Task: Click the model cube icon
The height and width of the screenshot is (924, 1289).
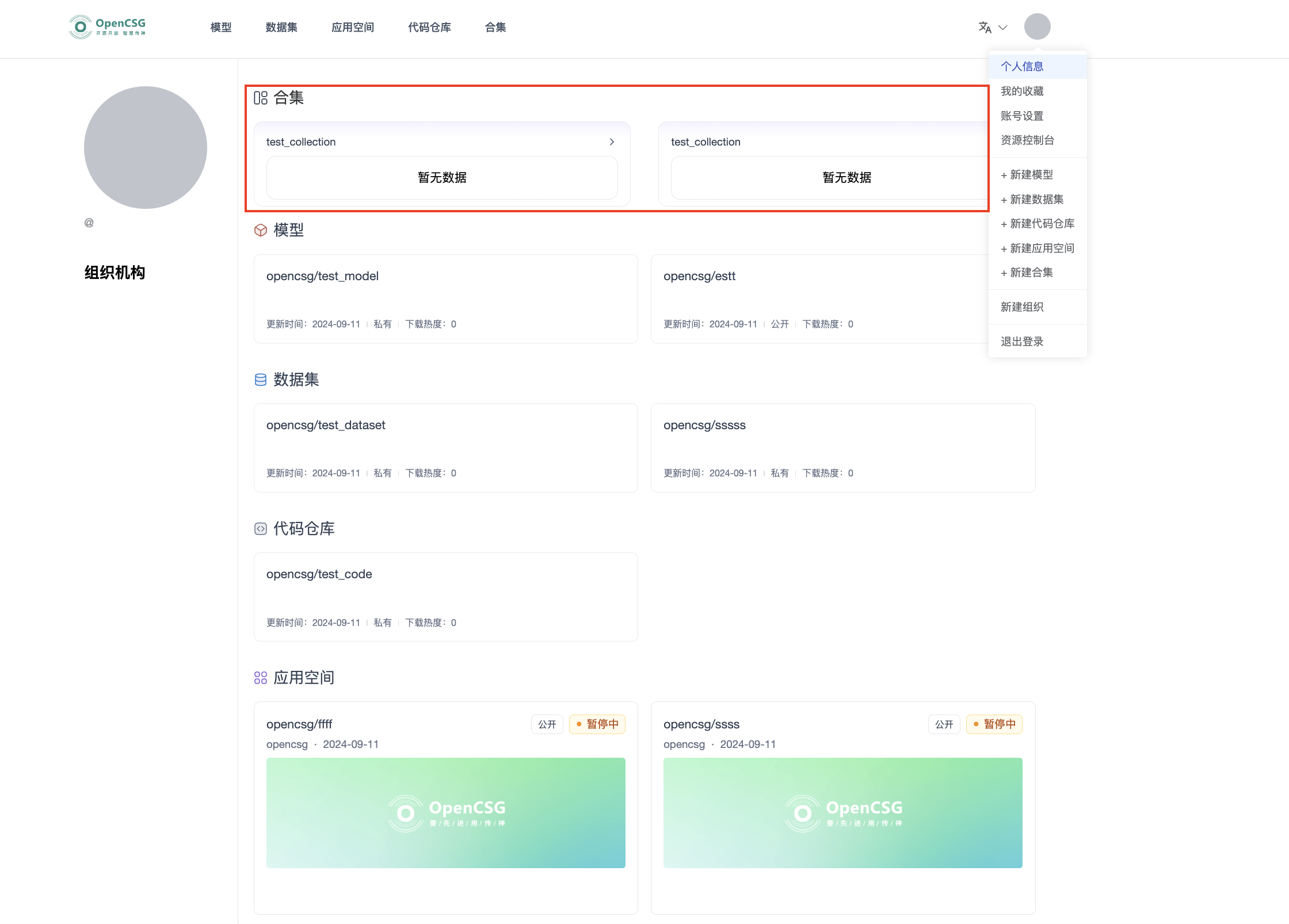Action: 261,230
